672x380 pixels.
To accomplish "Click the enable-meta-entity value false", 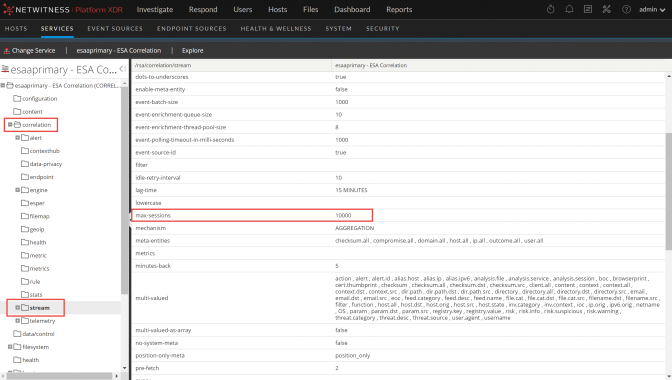I will click(341, 89).
